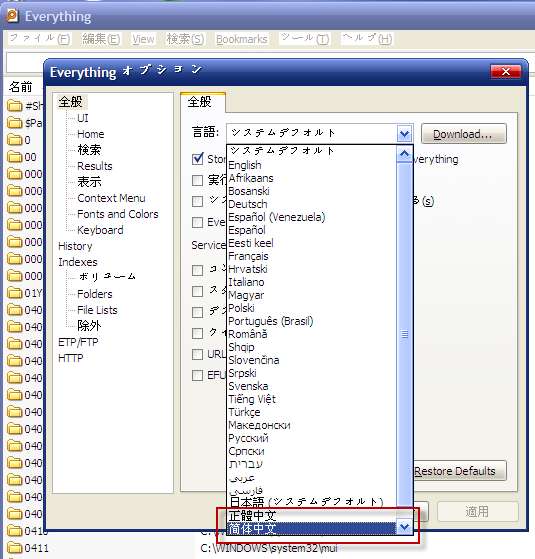Close the Everything options dialog
Viewport: 535px width, 559px height.
tap(505, 72)
